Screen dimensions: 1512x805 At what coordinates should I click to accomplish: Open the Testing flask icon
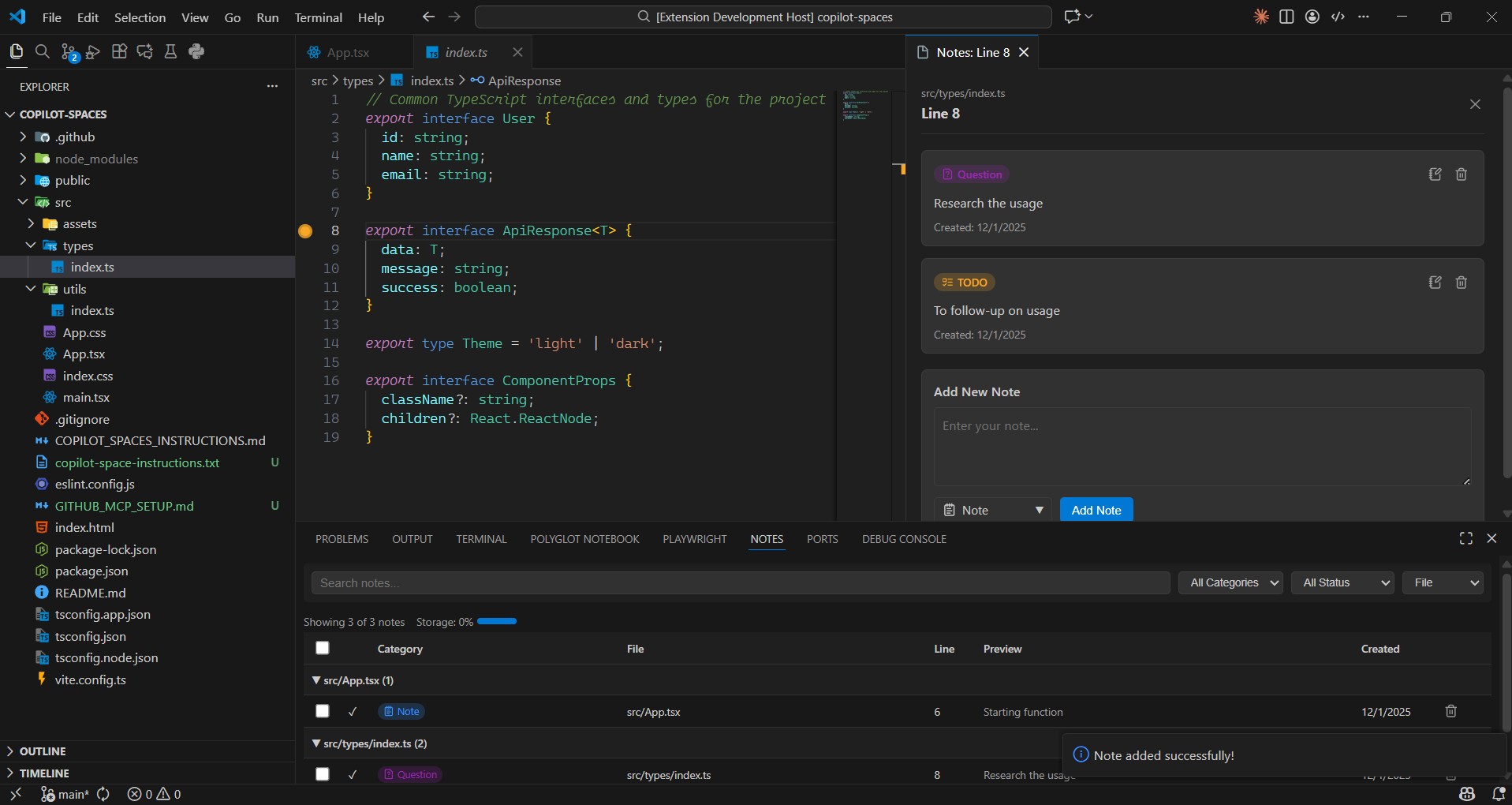pos(170,51)
